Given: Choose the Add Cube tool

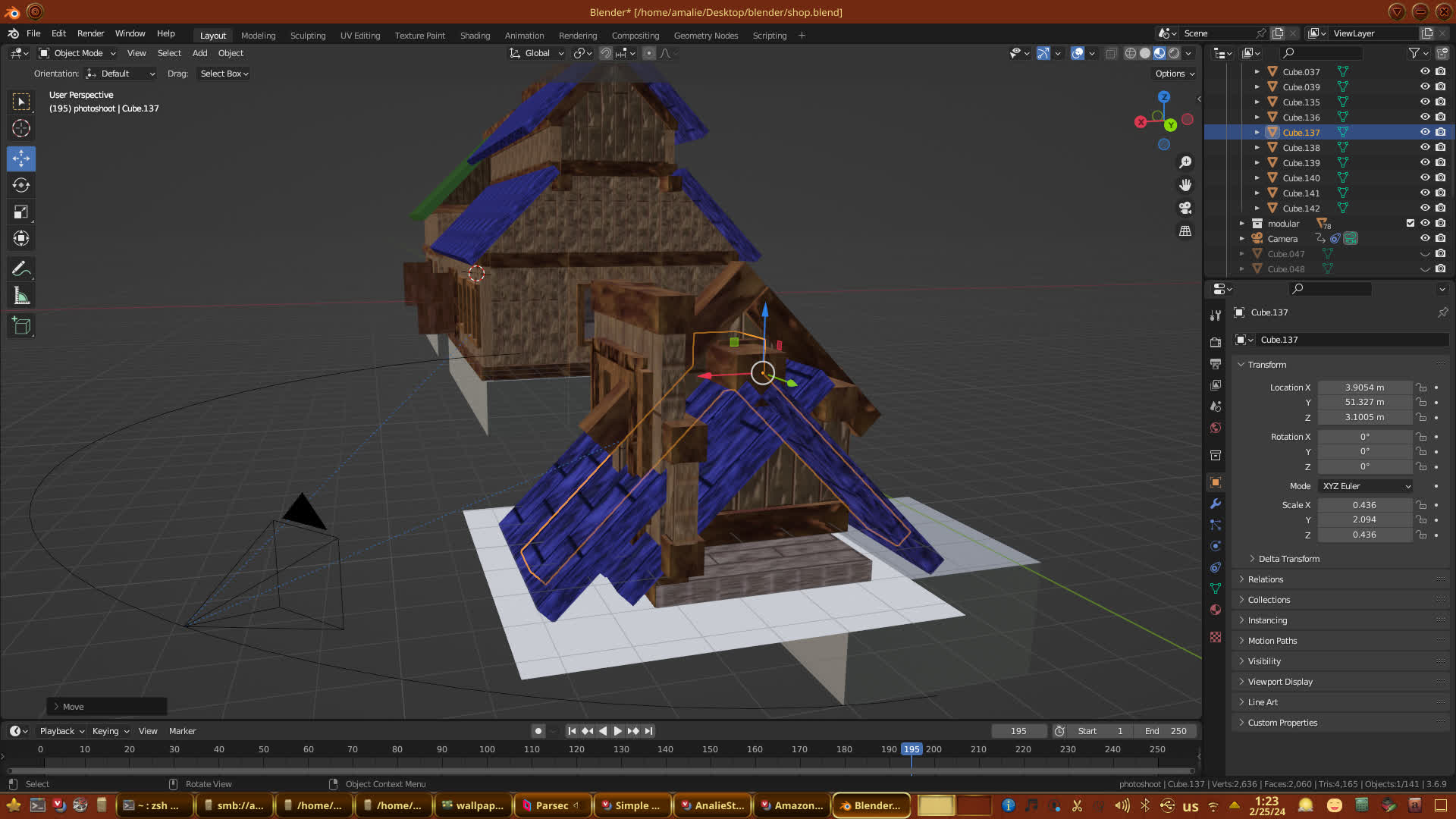Looking at the screenshot, I should [21, 326].
